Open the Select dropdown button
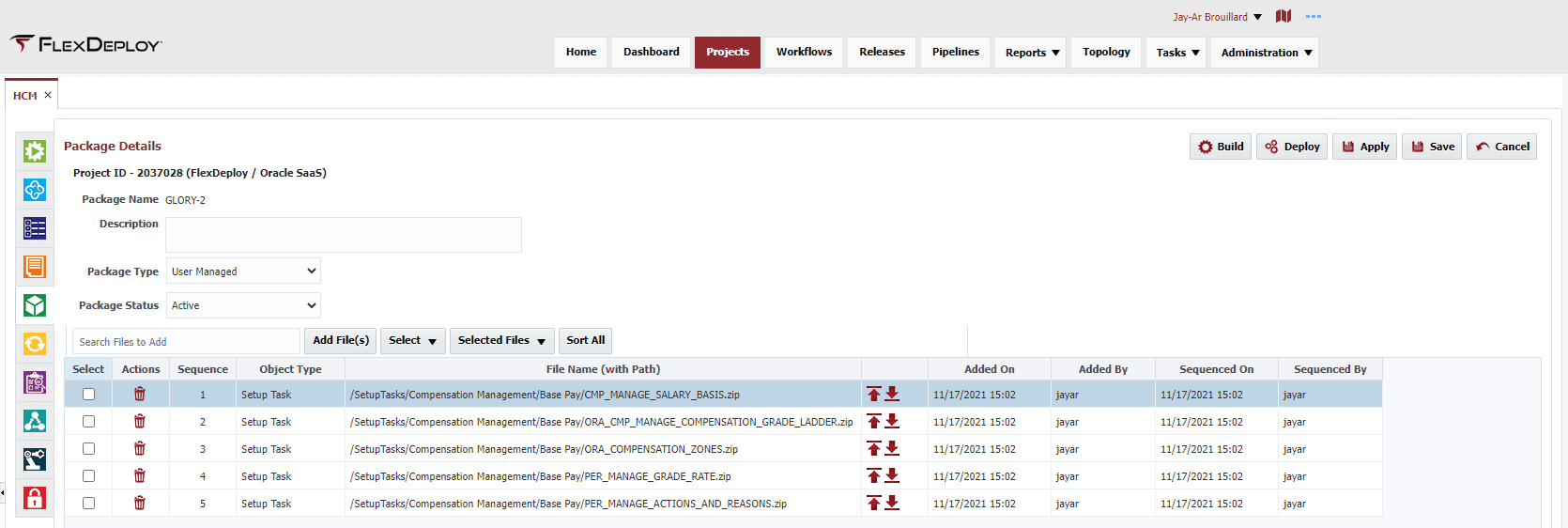Screen dimensions: 1568x528 point(412,340)
